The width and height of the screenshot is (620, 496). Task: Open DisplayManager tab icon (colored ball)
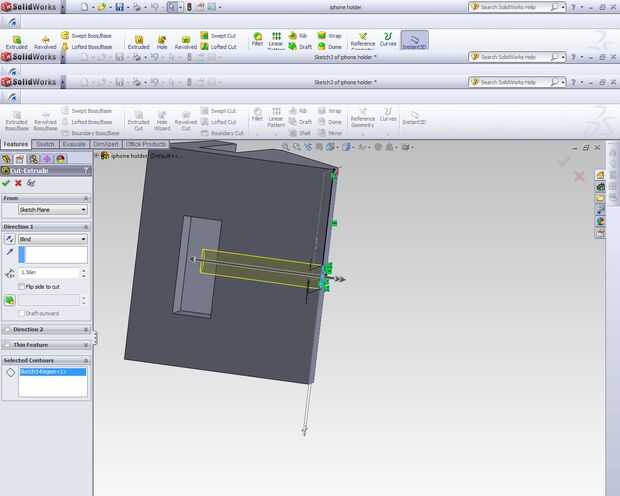[x=60, y=159]
